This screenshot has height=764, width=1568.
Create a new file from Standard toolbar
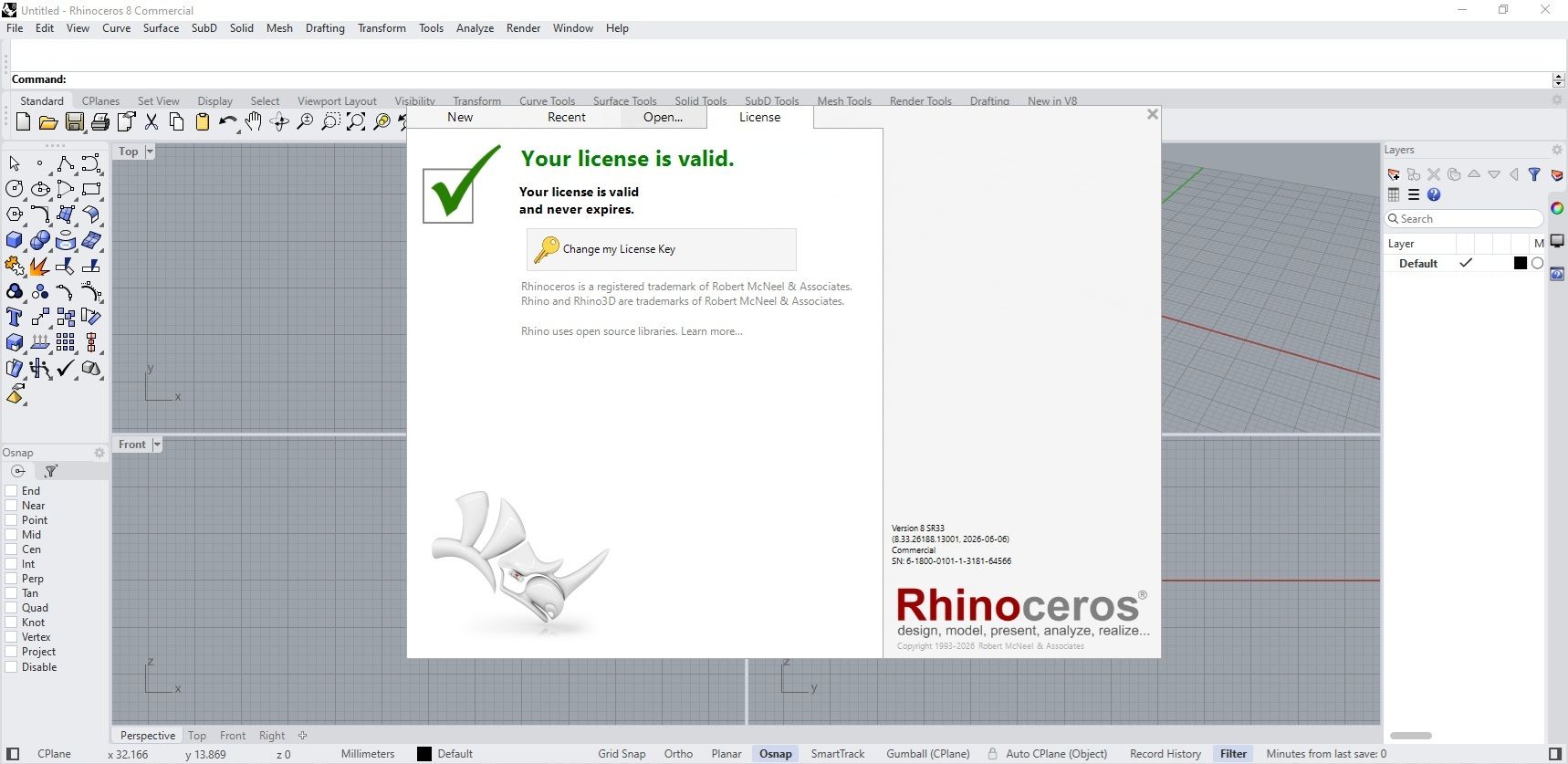23,121
